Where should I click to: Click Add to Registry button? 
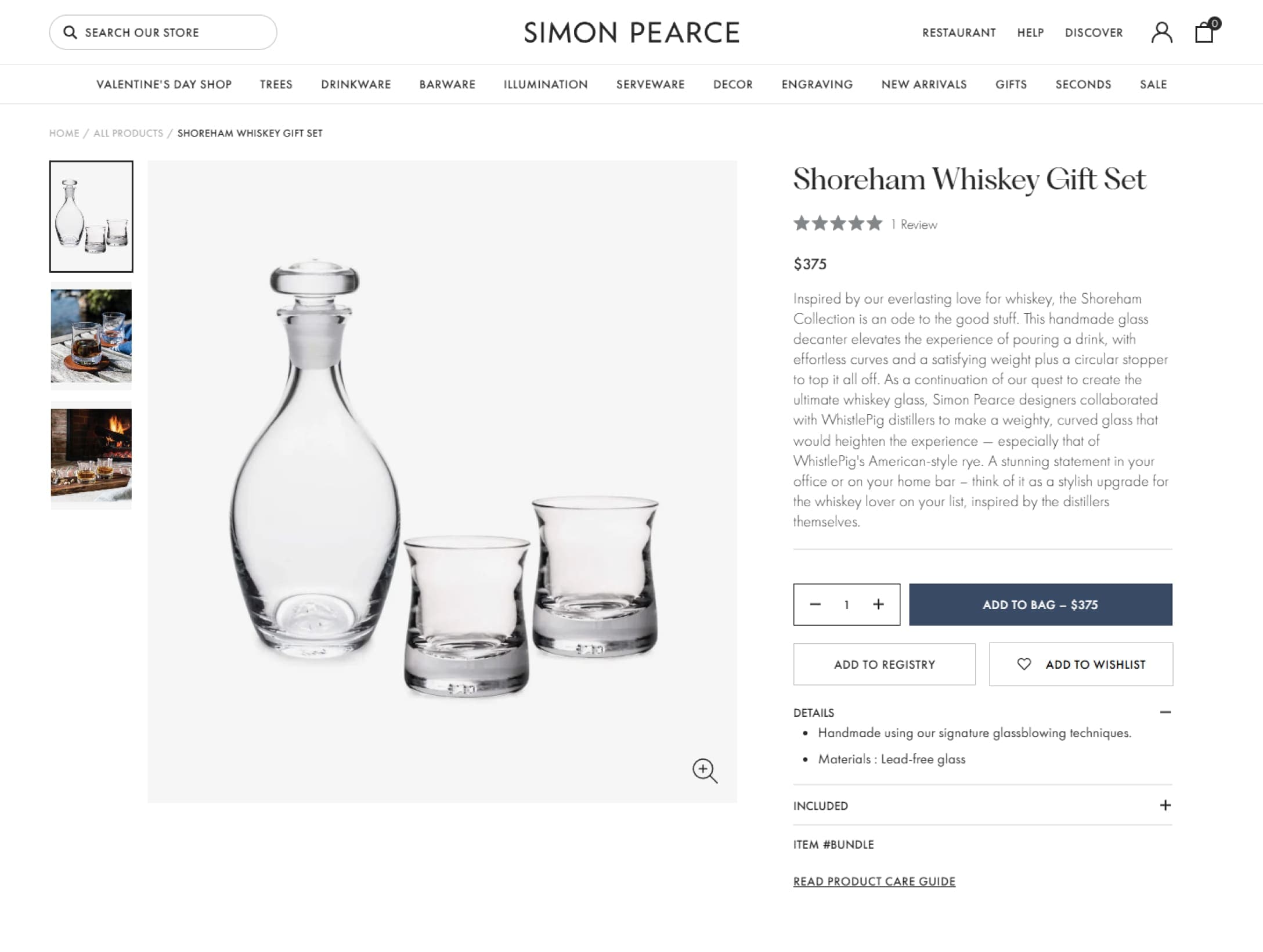[x=884, y=664]
